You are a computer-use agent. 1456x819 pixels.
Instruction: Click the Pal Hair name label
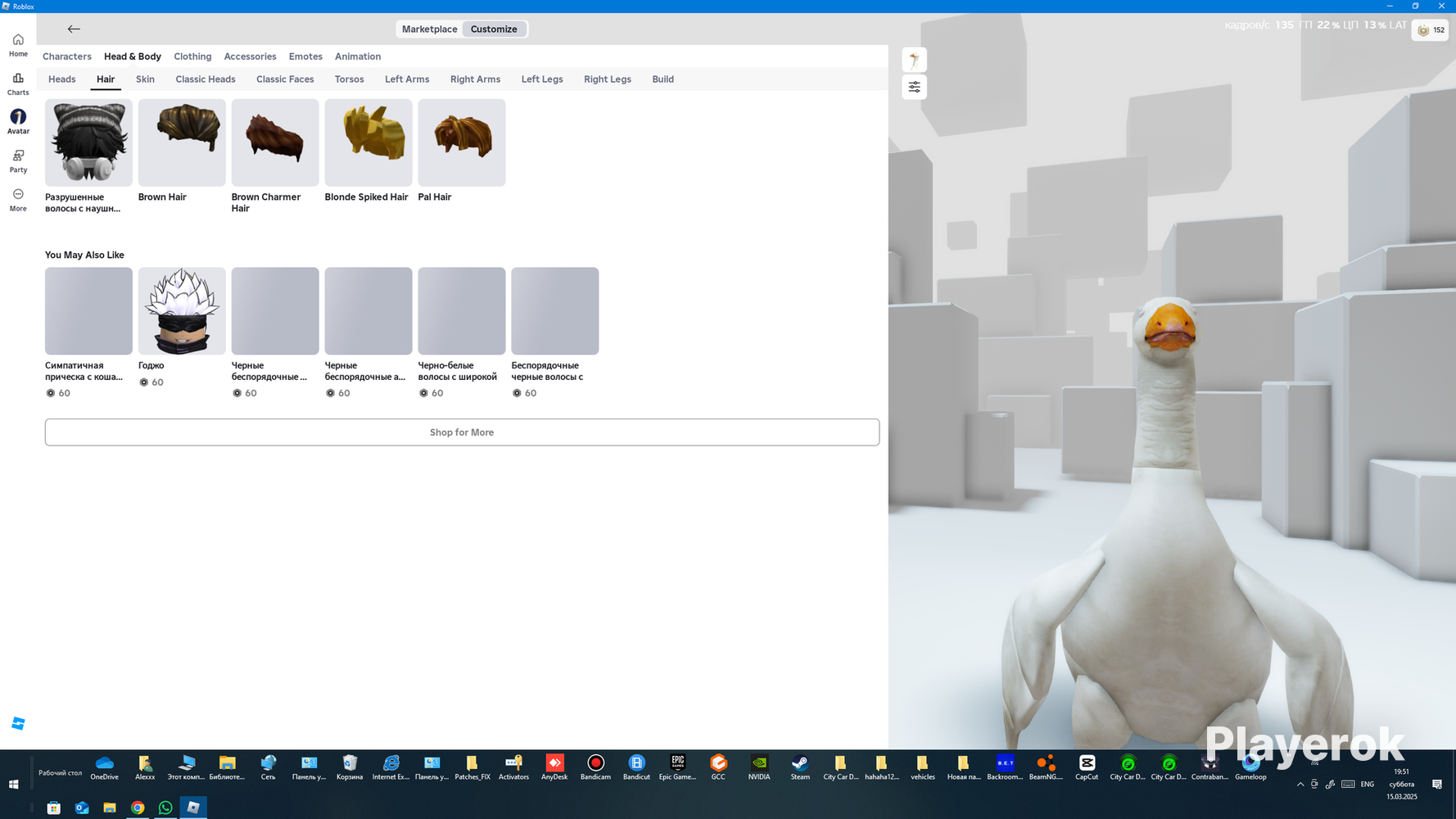435,197
